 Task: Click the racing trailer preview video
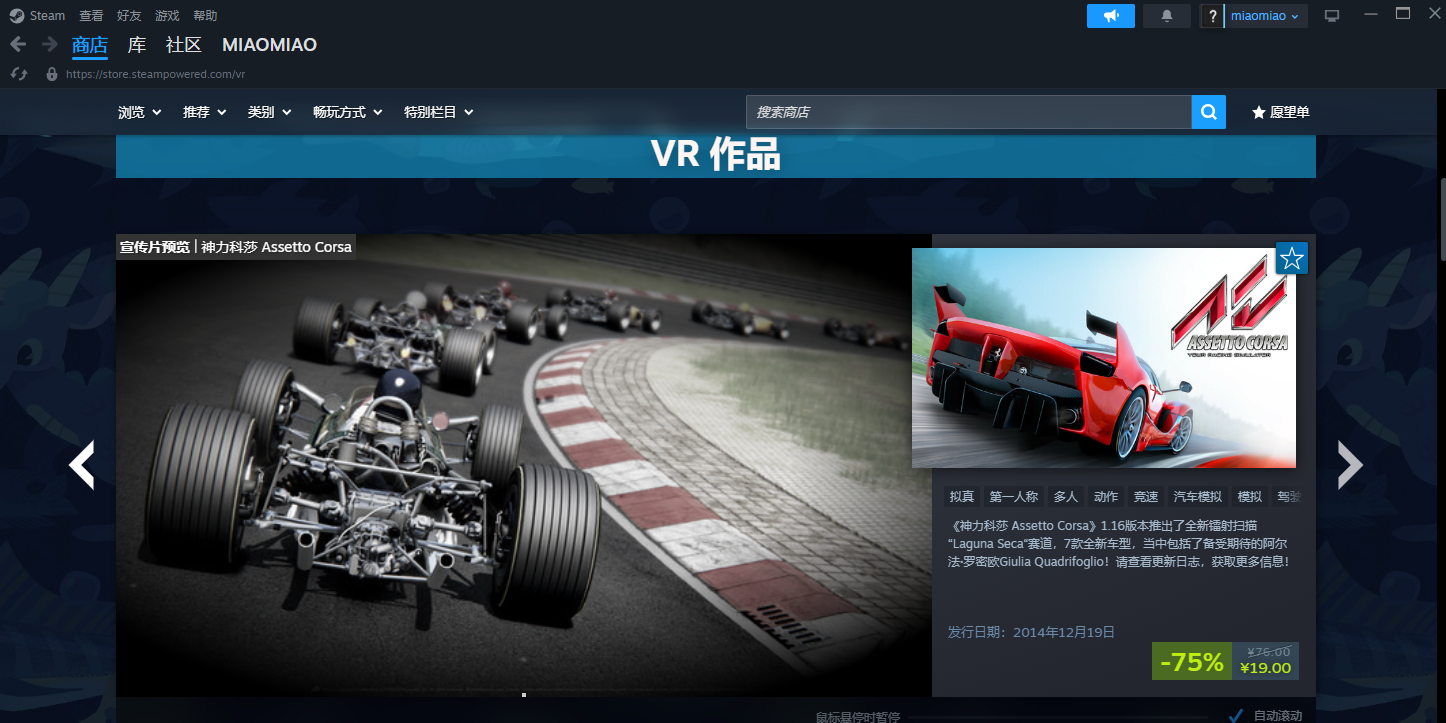point(524,465)
